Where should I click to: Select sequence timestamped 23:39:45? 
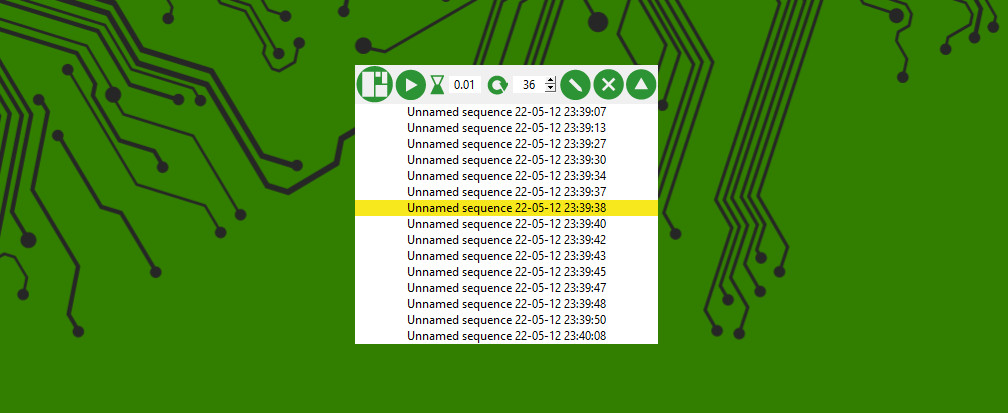[x=507, y=271]
